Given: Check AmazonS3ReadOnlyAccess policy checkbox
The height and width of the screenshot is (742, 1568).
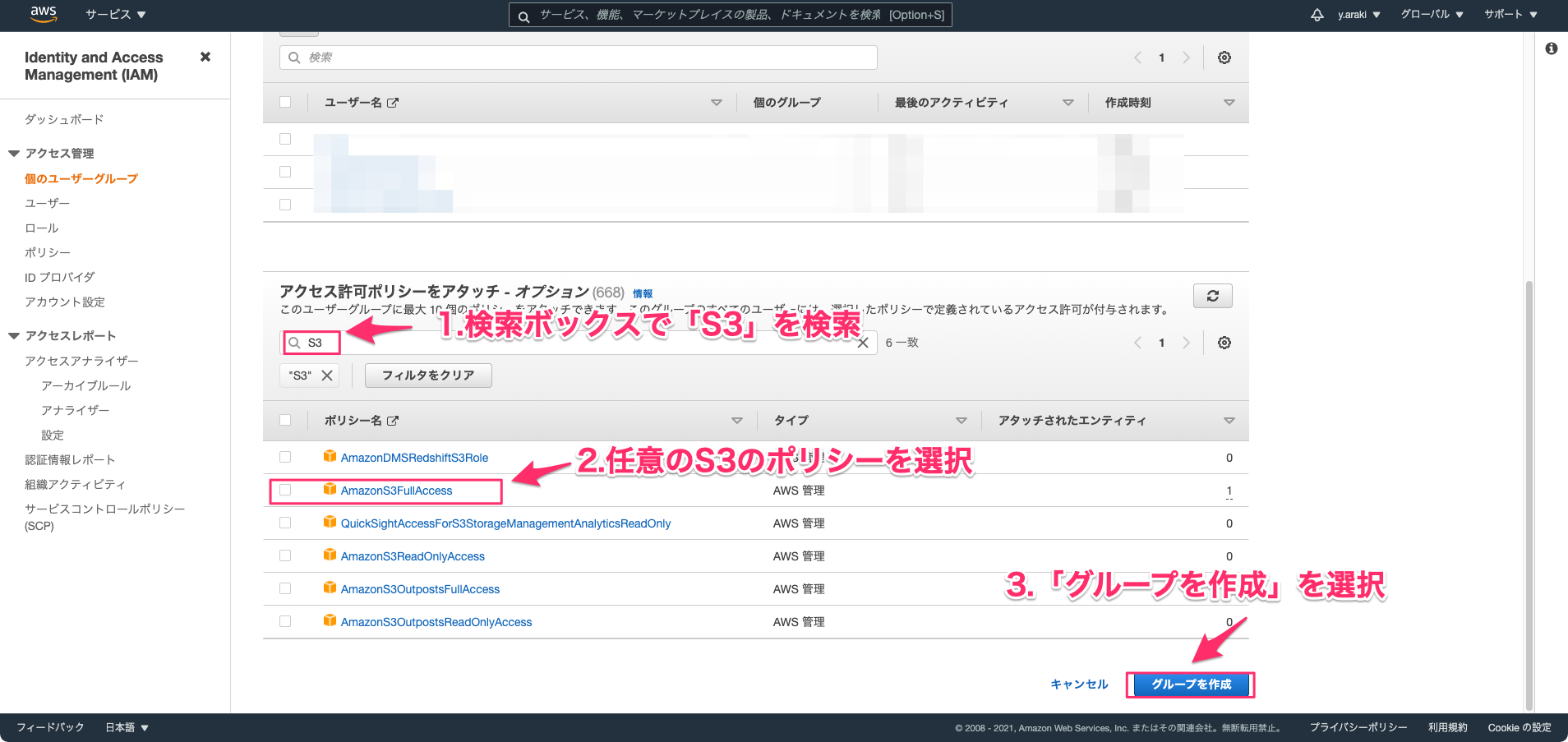Looking at the screenshot, I should 285,555.
